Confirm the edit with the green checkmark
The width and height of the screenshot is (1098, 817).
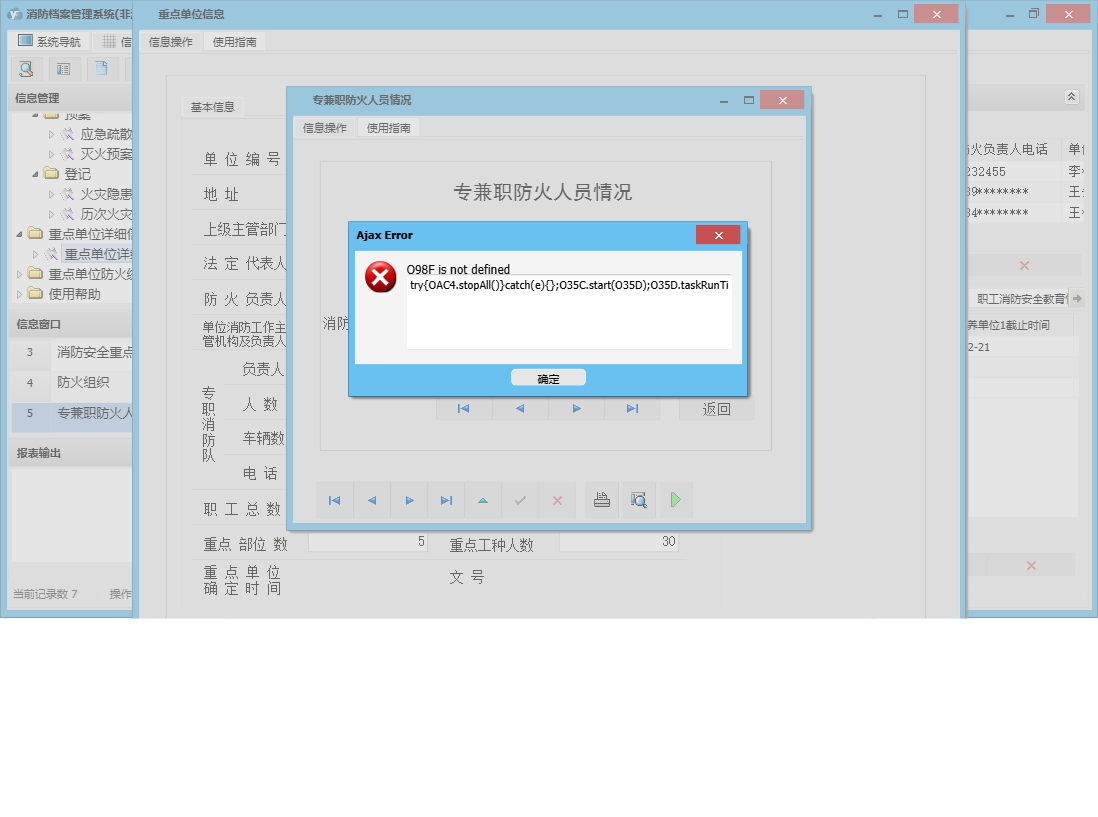pyautogui.click(x=520, y=500)
